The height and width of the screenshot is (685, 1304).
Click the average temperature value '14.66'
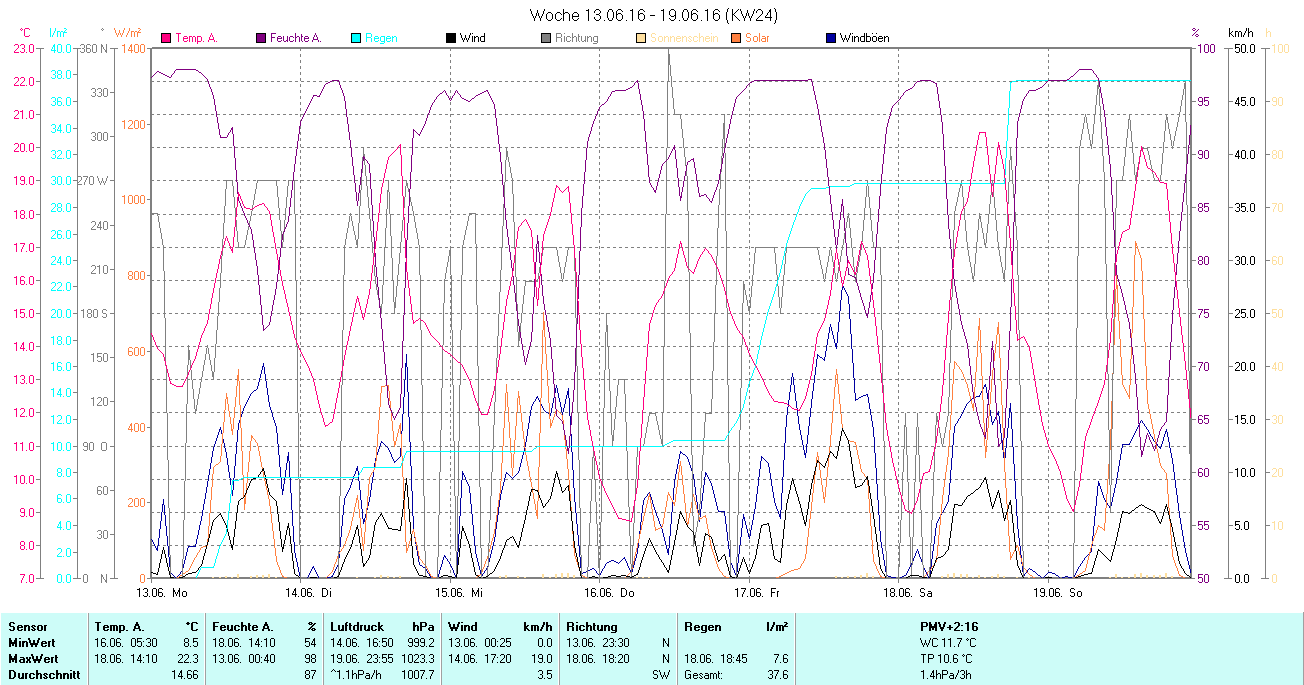(185, 675)
